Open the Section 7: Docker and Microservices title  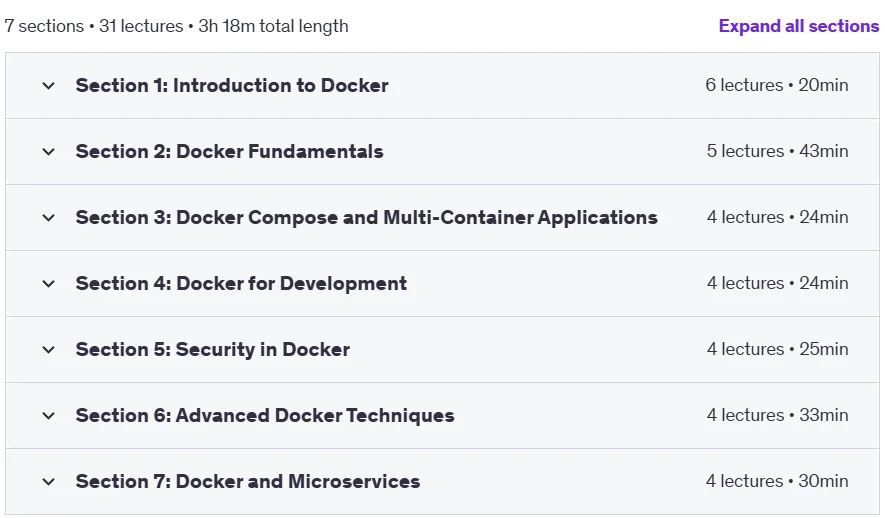(248, 481)
